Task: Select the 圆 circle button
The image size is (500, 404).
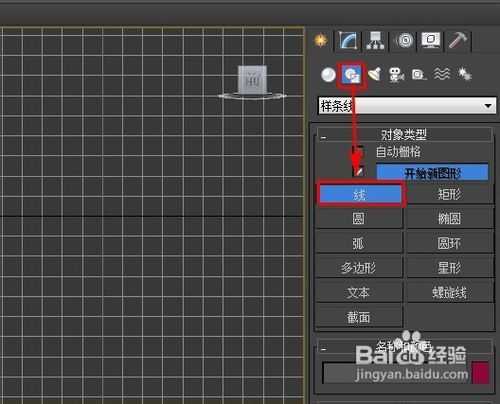Action: pos(359,218)
